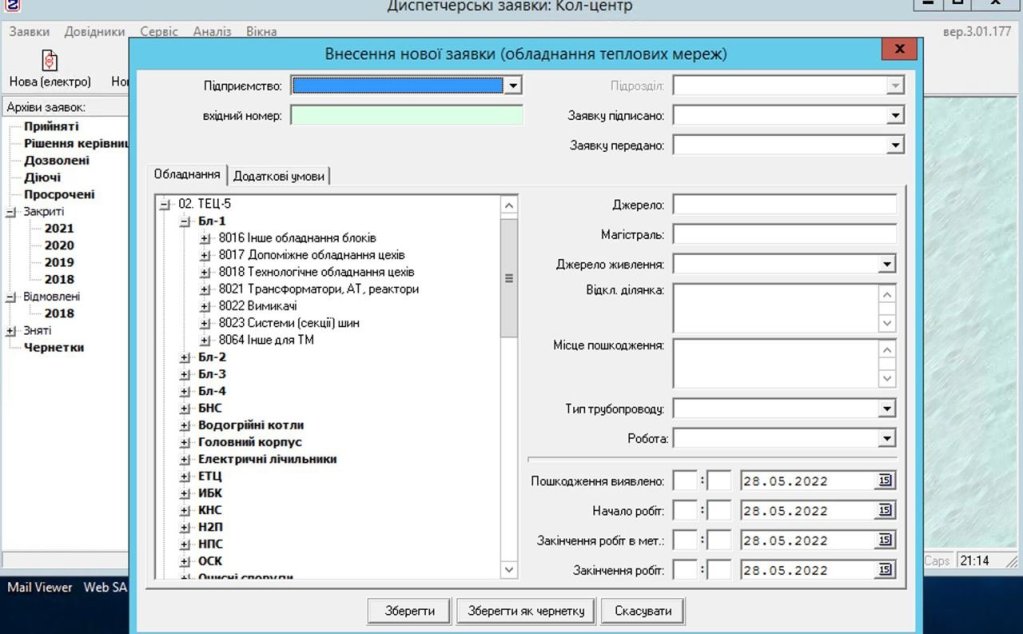Image resolution: width=1023 pixels, height=634 pixels.
Task: Select Чернетки in the archive tree
Action: click(54, 347)
